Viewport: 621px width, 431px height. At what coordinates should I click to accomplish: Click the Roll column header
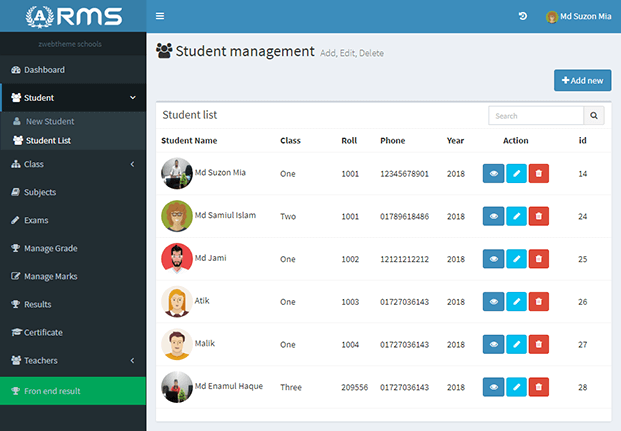tap(349, 141)
